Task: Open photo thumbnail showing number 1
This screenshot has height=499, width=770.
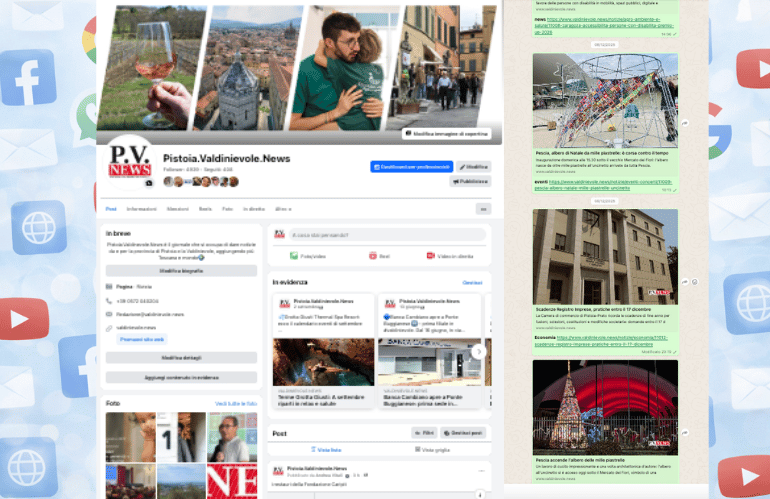Action: (x=181, y=437)
